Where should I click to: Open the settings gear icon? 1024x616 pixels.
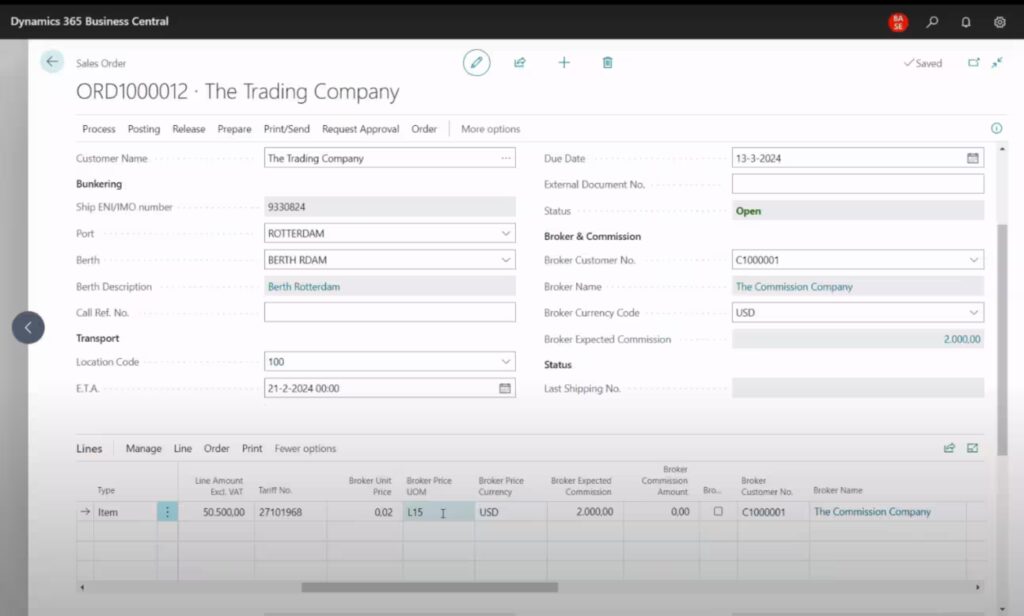(x=999, y=21)
